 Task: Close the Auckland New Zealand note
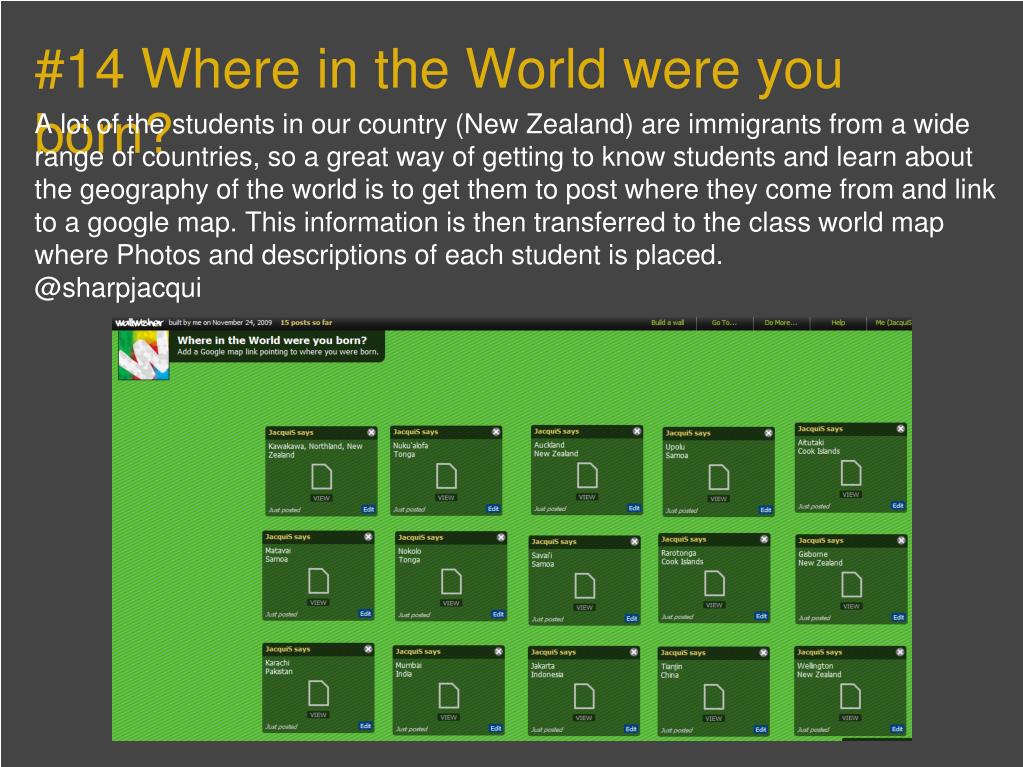click(x=637, y=431)
